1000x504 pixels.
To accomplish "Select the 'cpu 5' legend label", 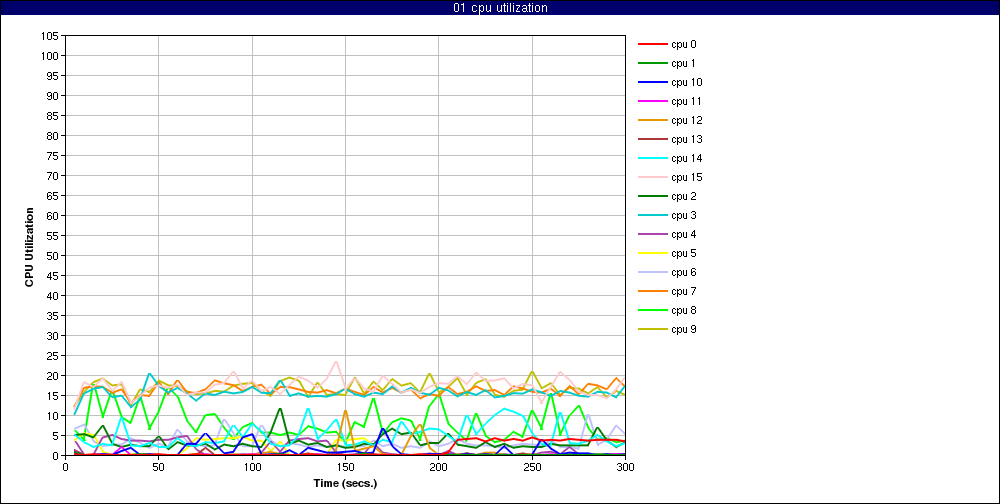I will point(684,253).
